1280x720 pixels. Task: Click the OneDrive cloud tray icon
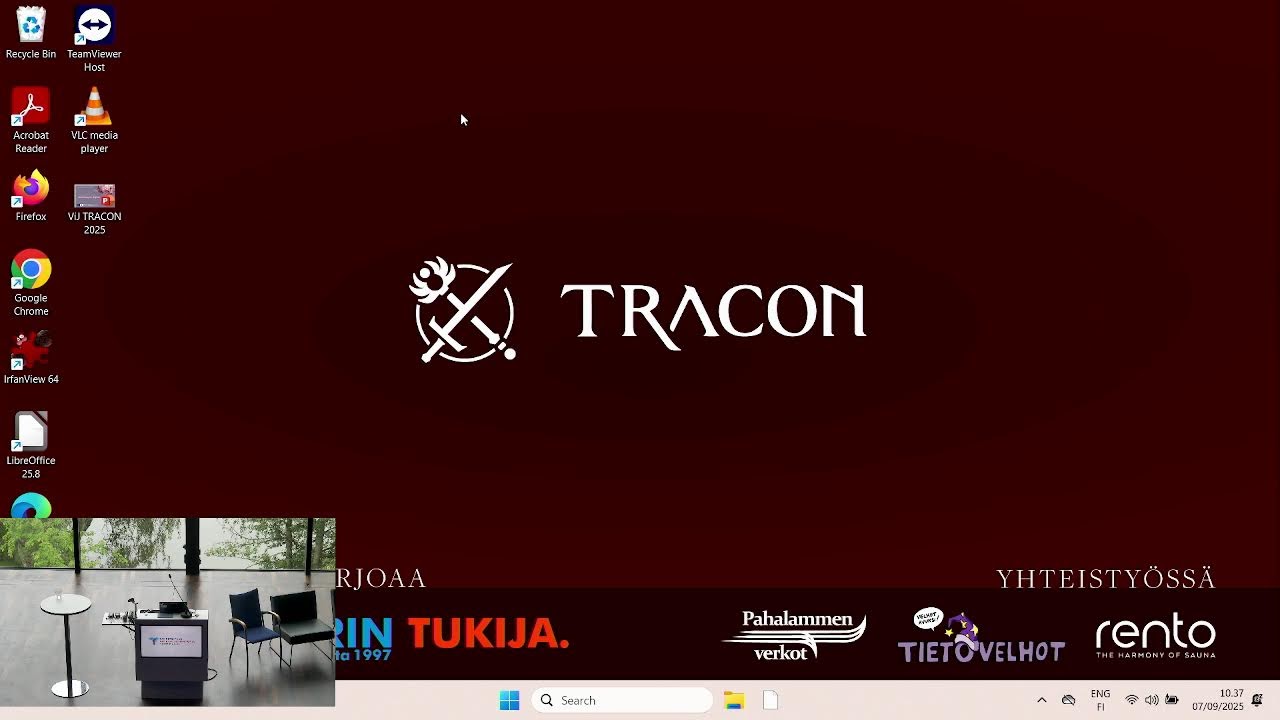coord(1068,700)
